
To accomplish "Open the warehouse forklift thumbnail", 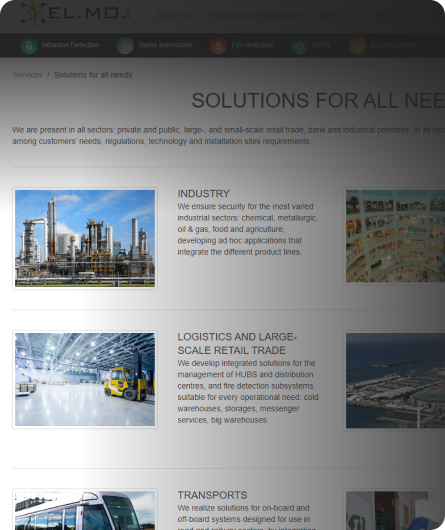I will pyautogui.click(x=85, y=379).
